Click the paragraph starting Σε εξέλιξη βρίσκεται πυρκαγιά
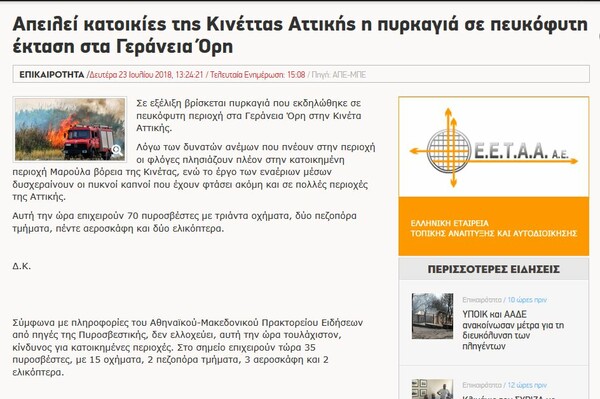Screen dimensions: 600x399 [x=249, y=116]
